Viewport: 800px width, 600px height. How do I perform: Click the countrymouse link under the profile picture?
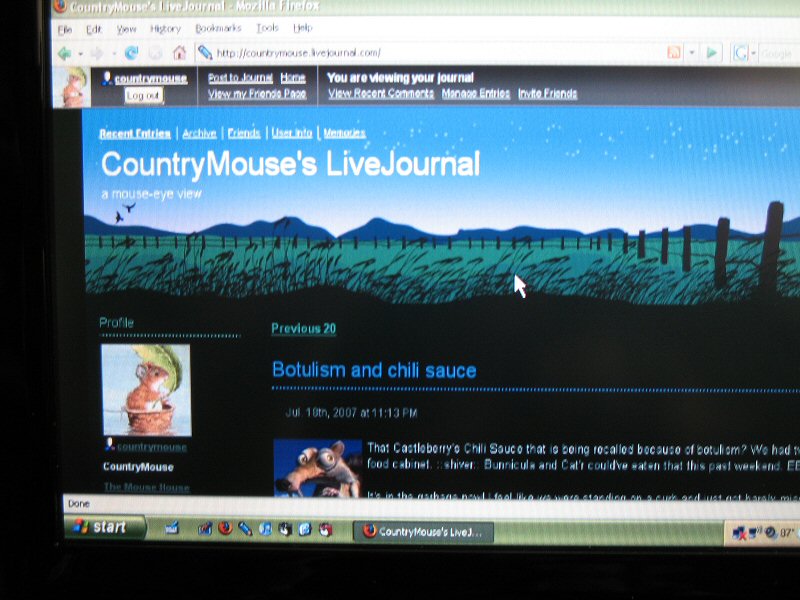click(x=152, y=447)
